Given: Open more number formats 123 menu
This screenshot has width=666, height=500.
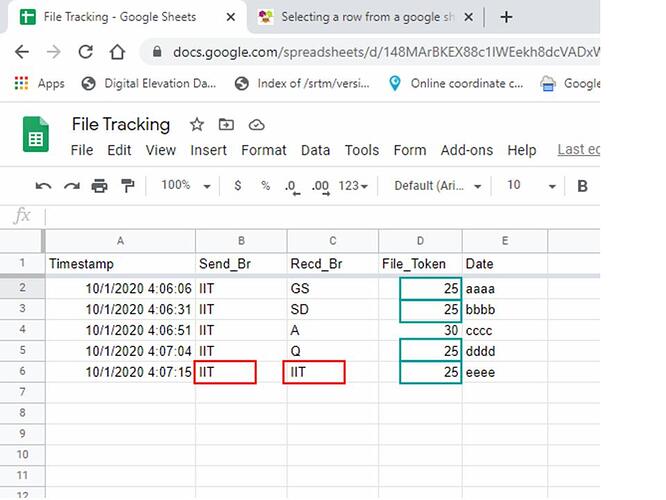Looking at the screenshot, I should (354, 186).
